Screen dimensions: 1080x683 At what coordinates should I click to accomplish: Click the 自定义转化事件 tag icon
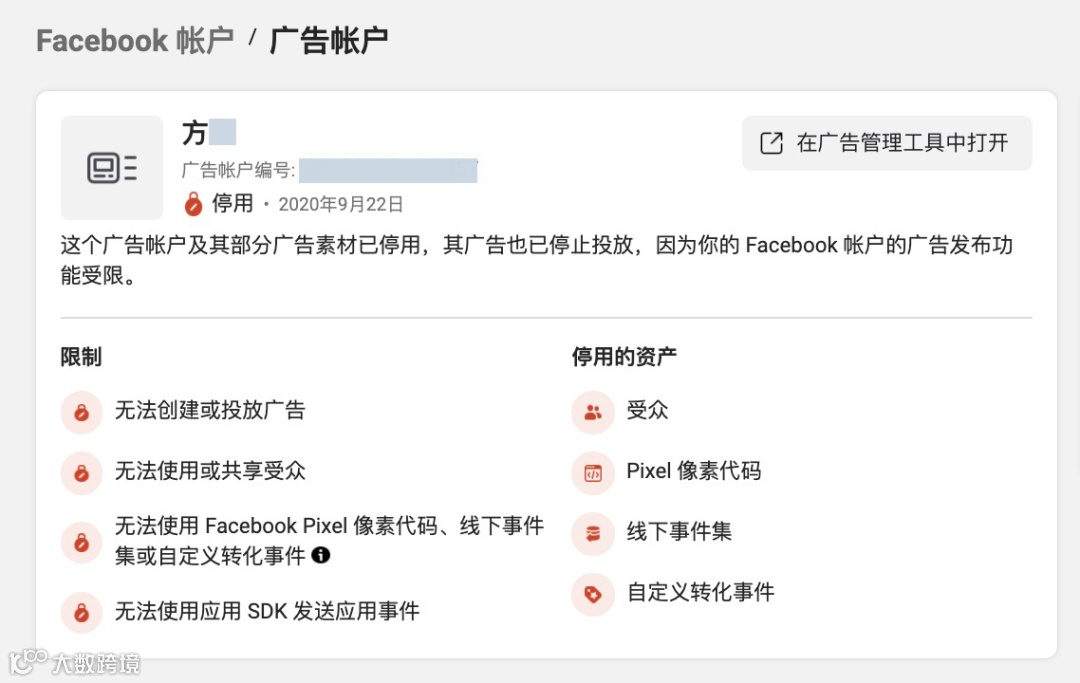tap(592, 593)
